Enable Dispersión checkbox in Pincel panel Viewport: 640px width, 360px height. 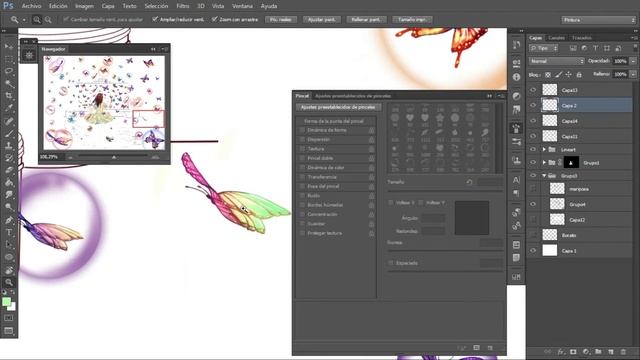pyautogui.click(x=302, y=139)
